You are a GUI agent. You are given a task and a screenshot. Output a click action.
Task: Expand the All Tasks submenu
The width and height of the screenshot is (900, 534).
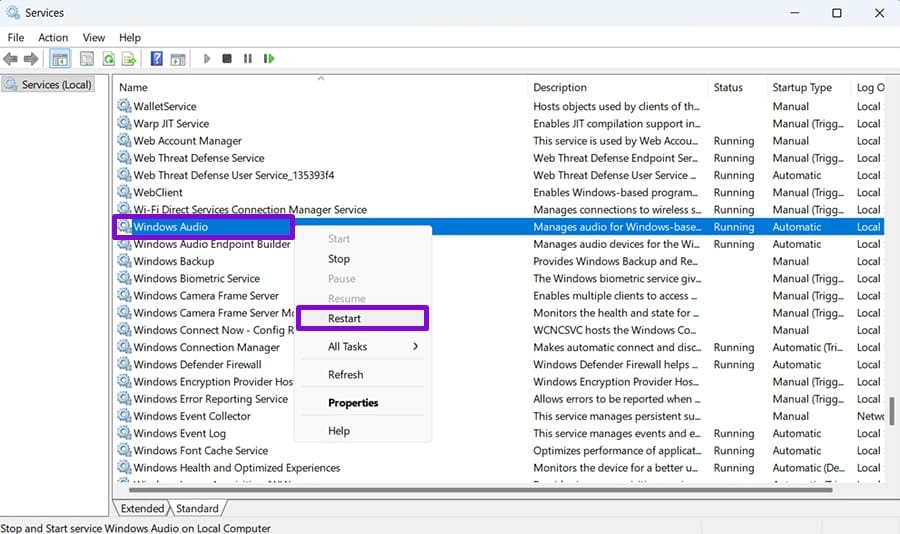(x=362, y=346)
